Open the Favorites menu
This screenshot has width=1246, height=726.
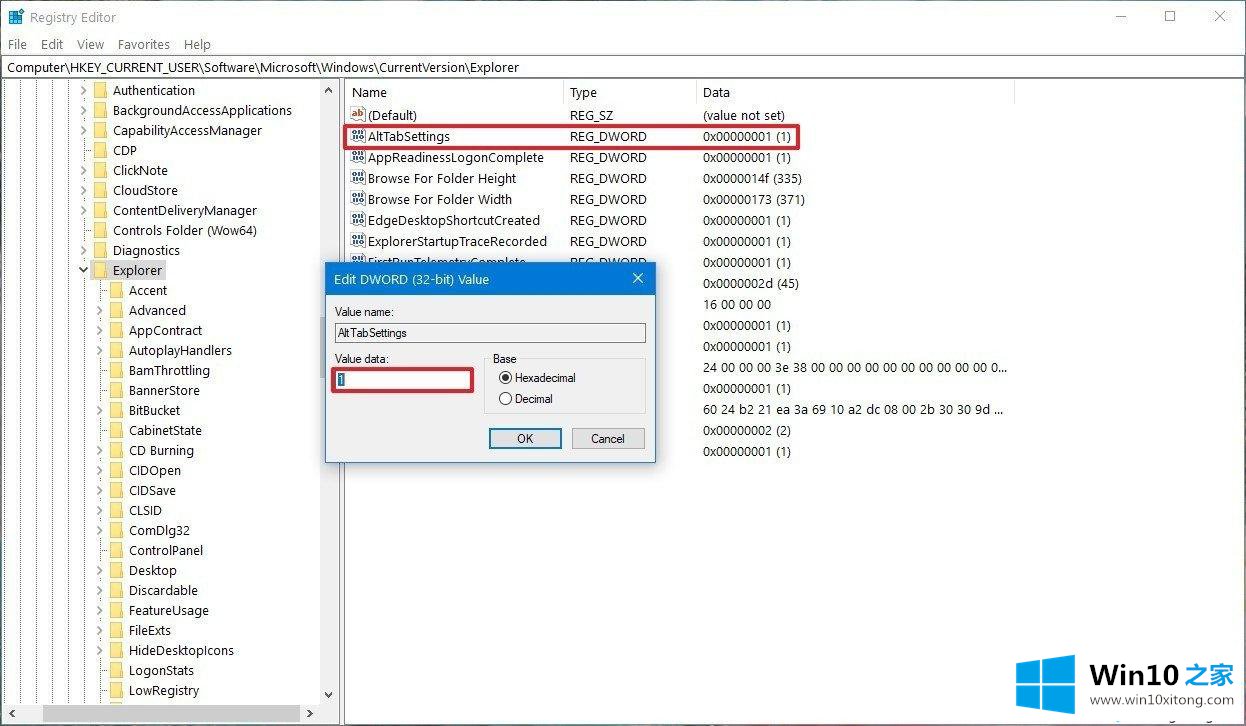144,44
